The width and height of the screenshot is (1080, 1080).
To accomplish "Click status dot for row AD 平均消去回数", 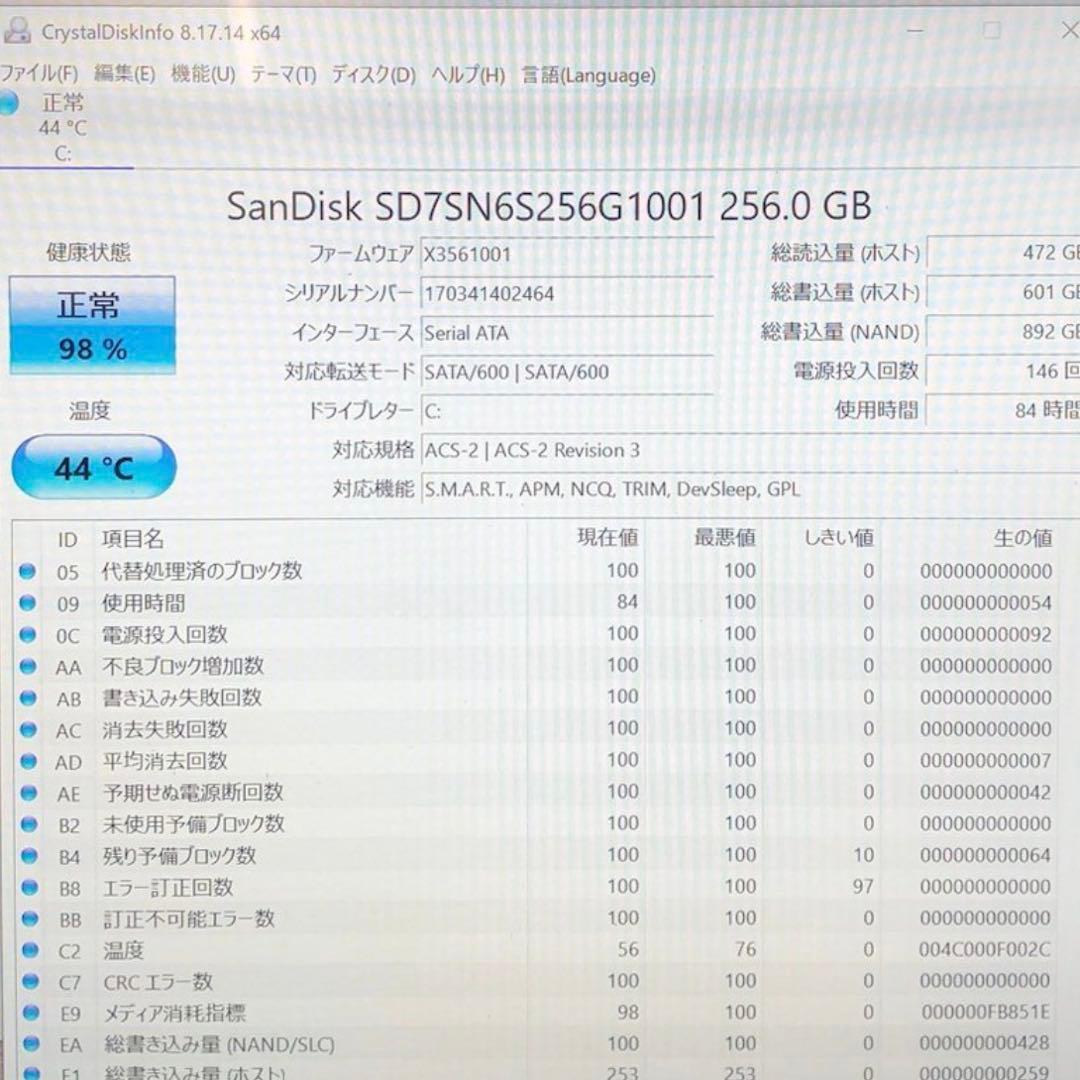I will tap(28, 761).
